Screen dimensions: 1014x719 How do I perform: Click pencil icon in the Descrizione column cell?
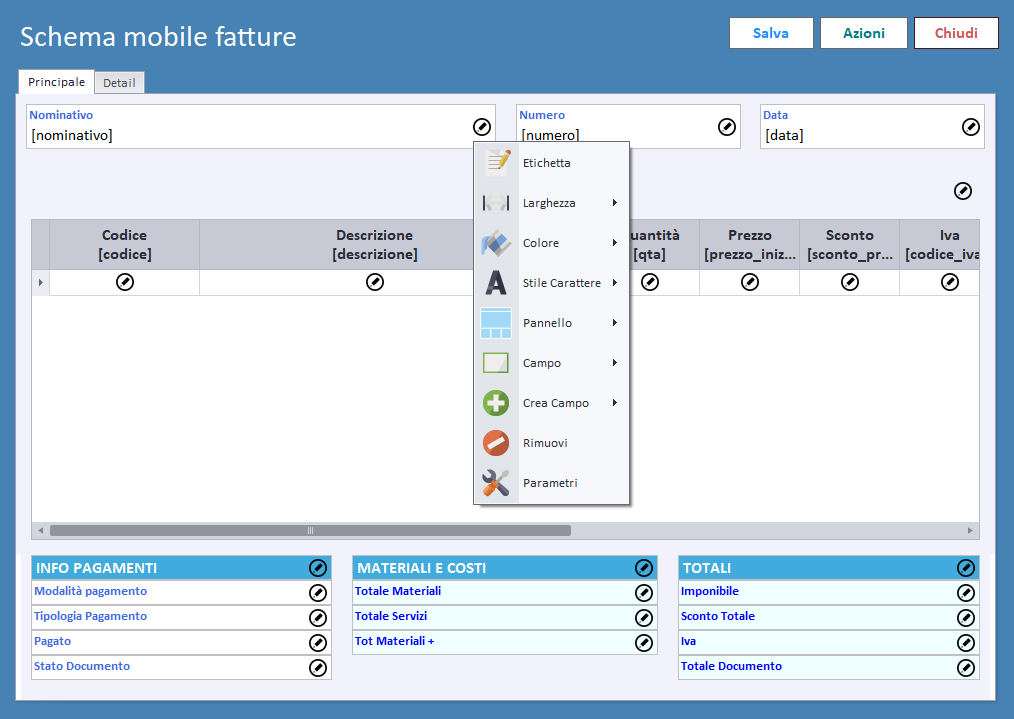(x=375, y=283)
